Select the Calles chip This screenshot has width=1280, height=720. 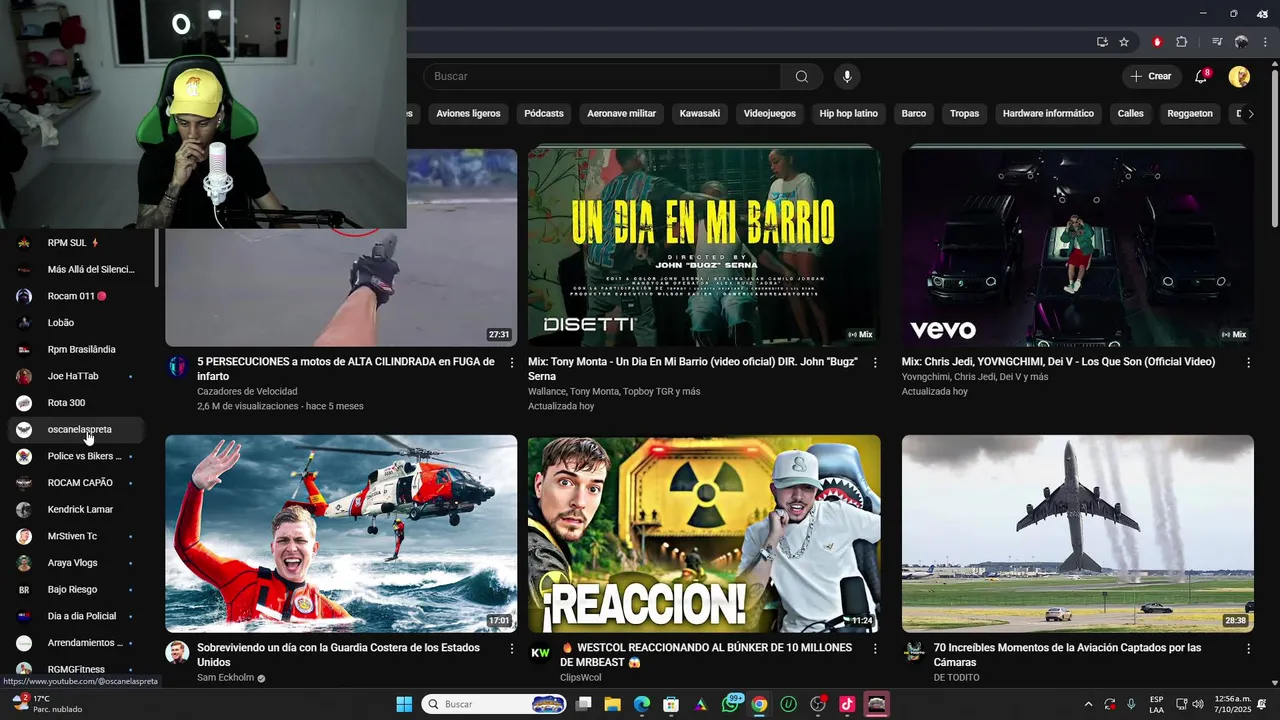click(1131, 114)
